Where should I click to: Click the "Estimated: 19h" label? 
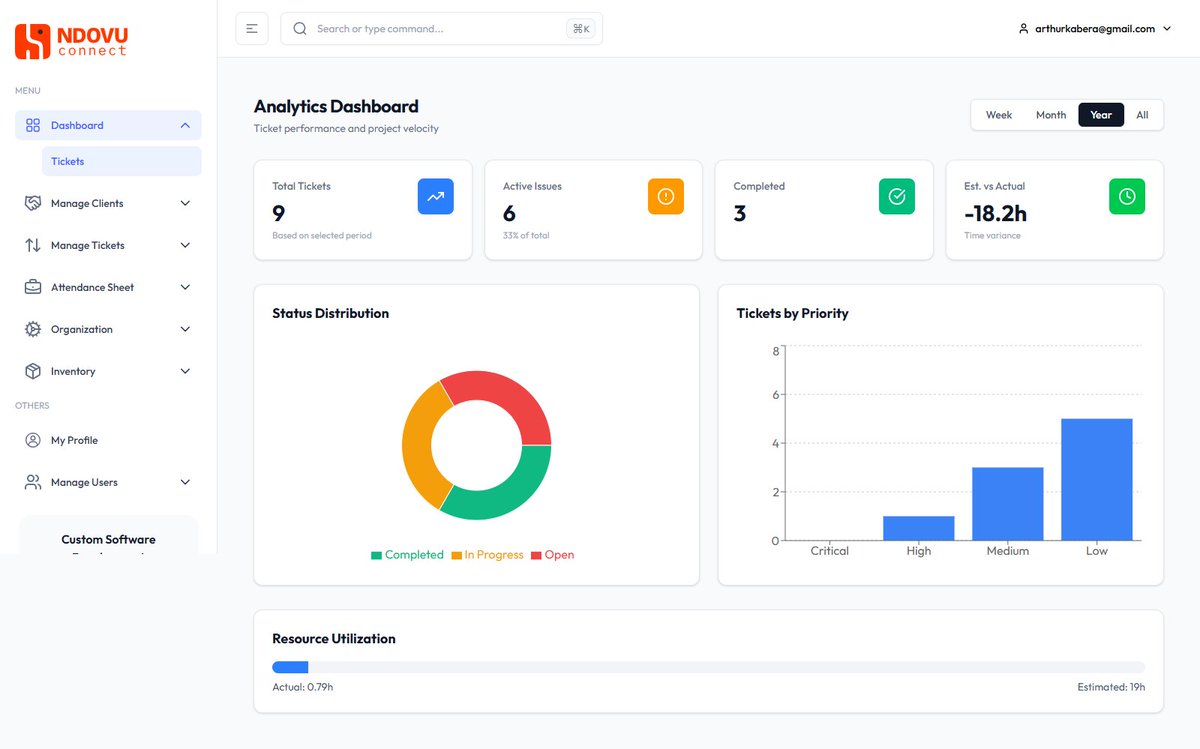tap(1111, 687)
